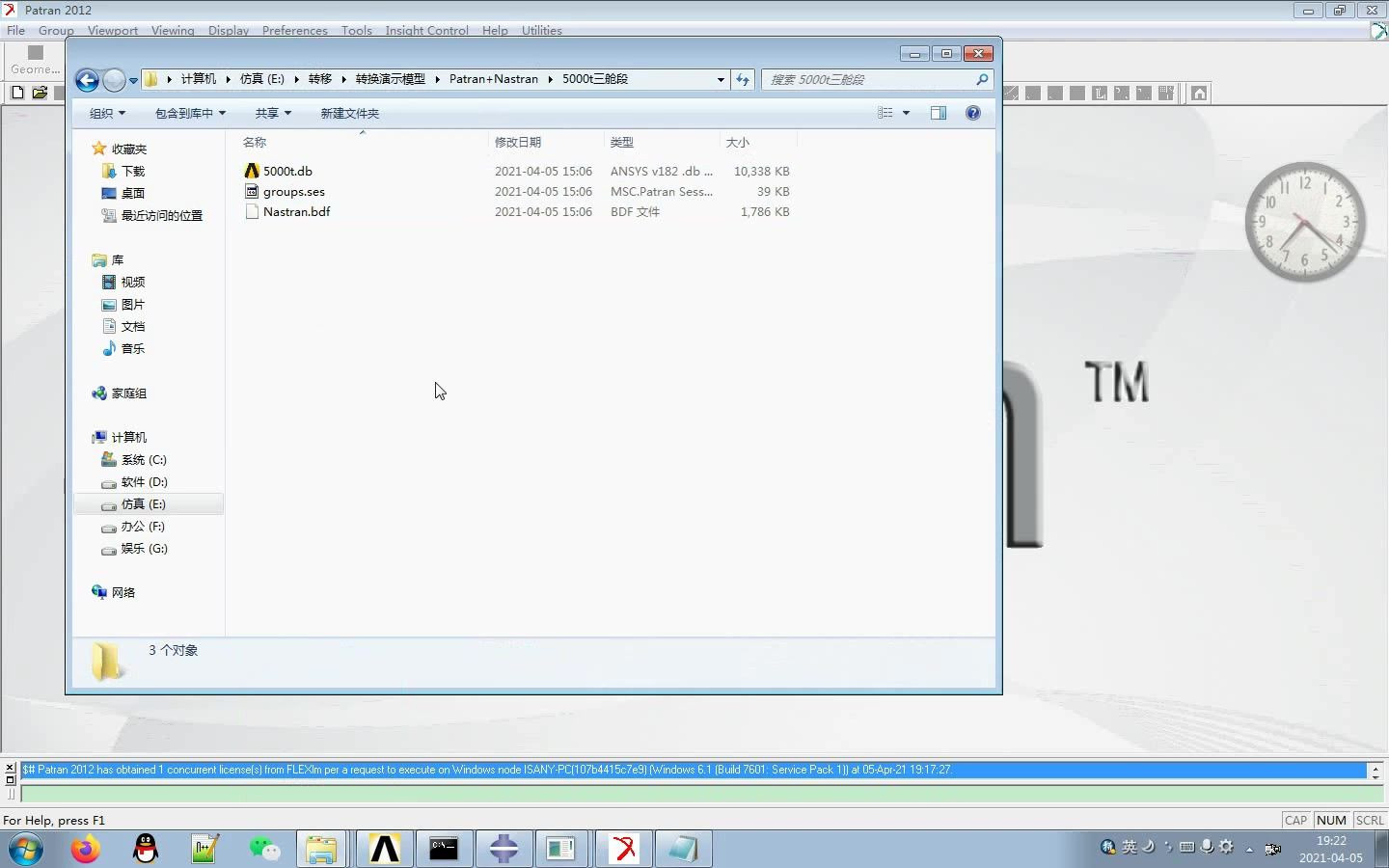Viewport: 1389px width, 868px height.
Task: Open WeChat icon on the taskbar
Action: 264,849
